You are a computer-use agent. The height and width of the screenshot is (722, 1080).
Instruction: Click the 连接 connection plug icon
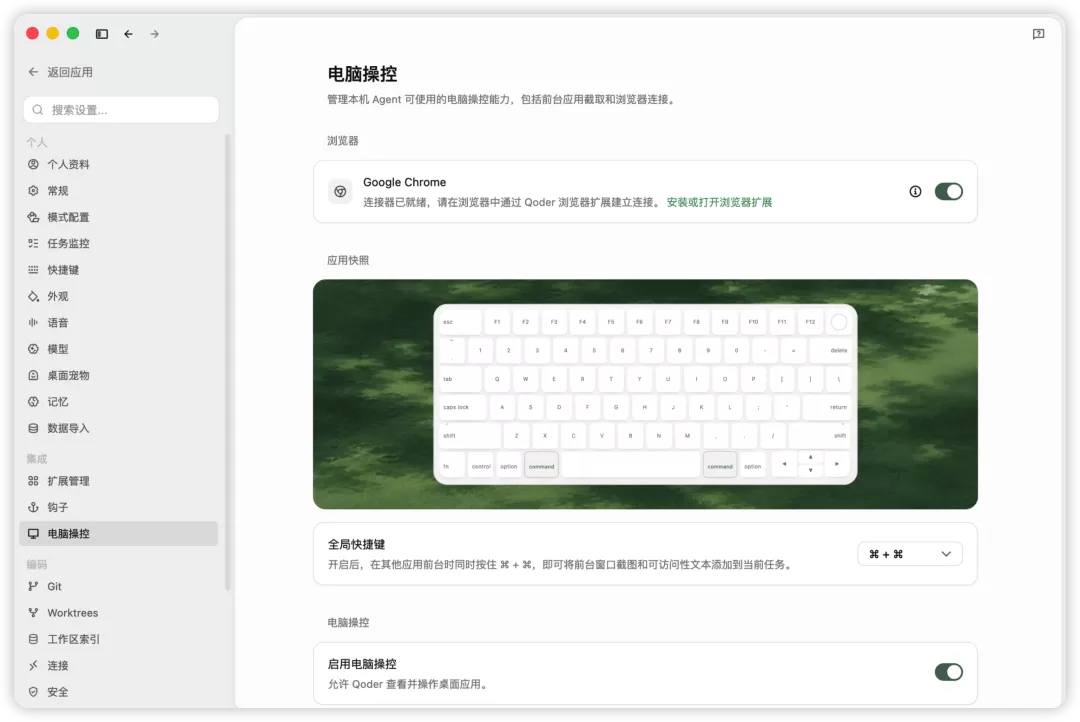(x=33, y=666)
